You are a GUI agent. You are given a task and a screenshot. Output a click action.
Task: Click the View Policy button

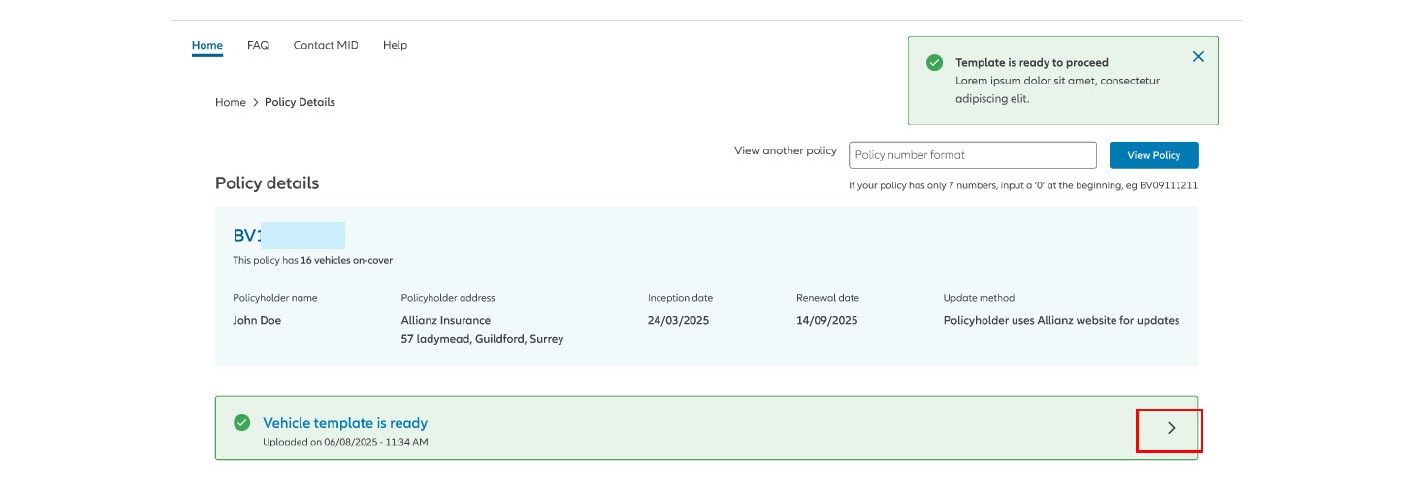click(x=1154, y=155)
